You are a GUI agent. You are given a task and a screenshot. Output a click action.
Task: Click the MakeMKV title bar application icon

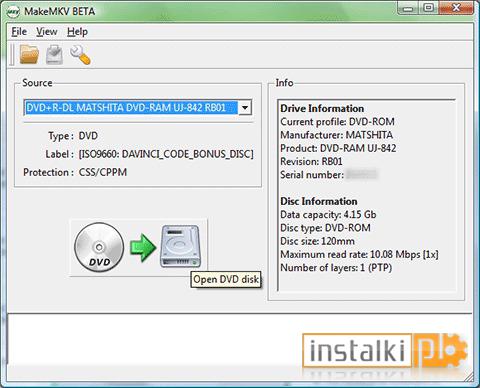[x=13, y=12]
